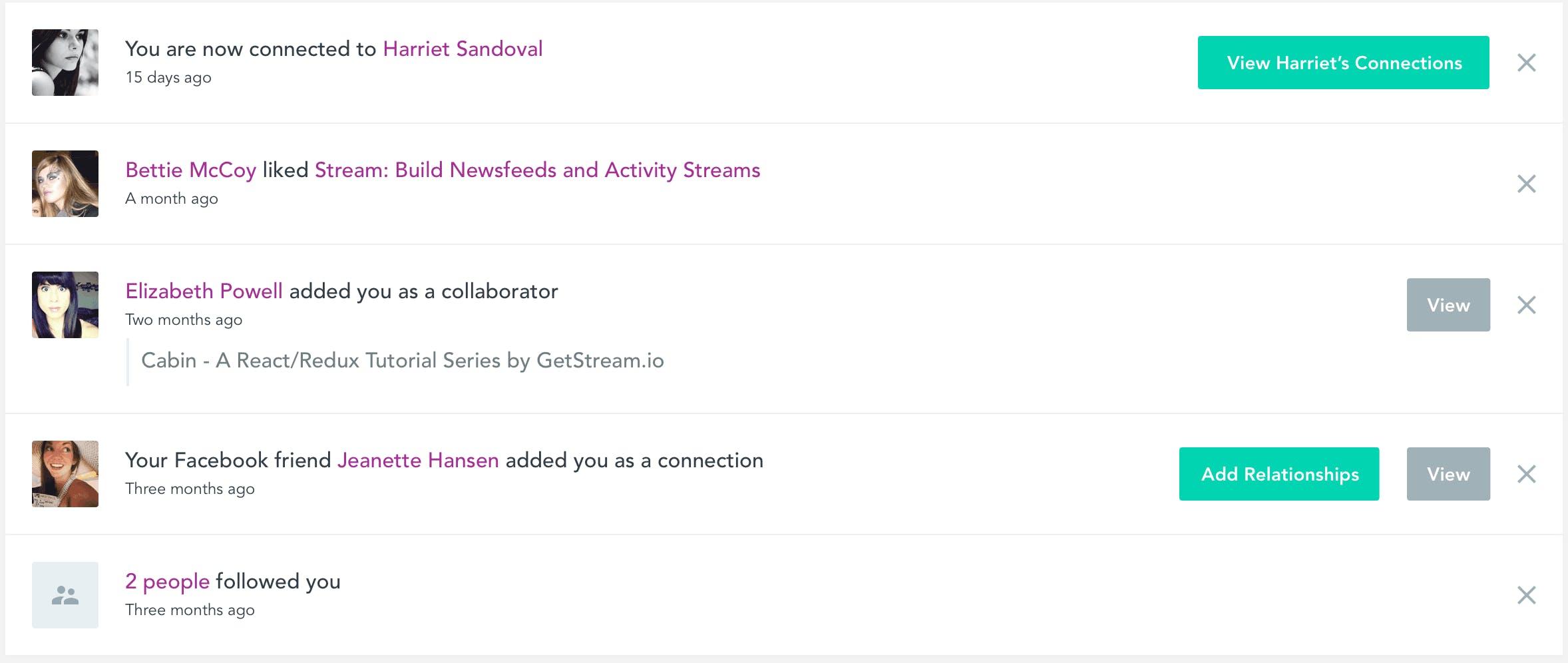This screenshot has width=1568, height=663.
Task: Open Stream: Build Newsfeeds and Activity Streams link
Action: [537, 170]
